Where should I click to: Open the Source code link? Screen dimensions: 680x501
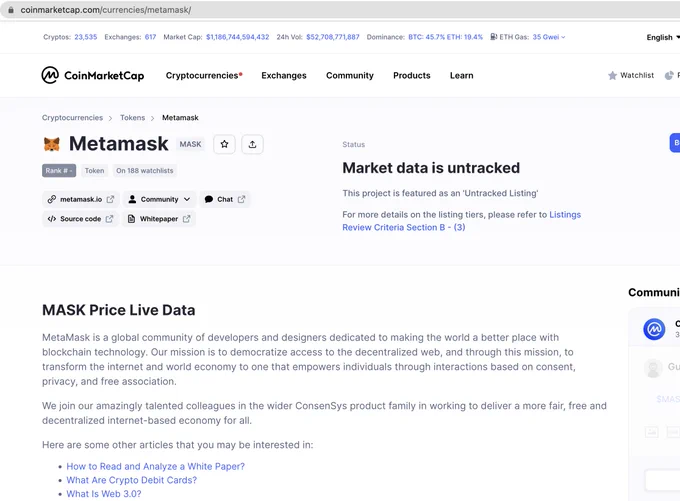80,219
